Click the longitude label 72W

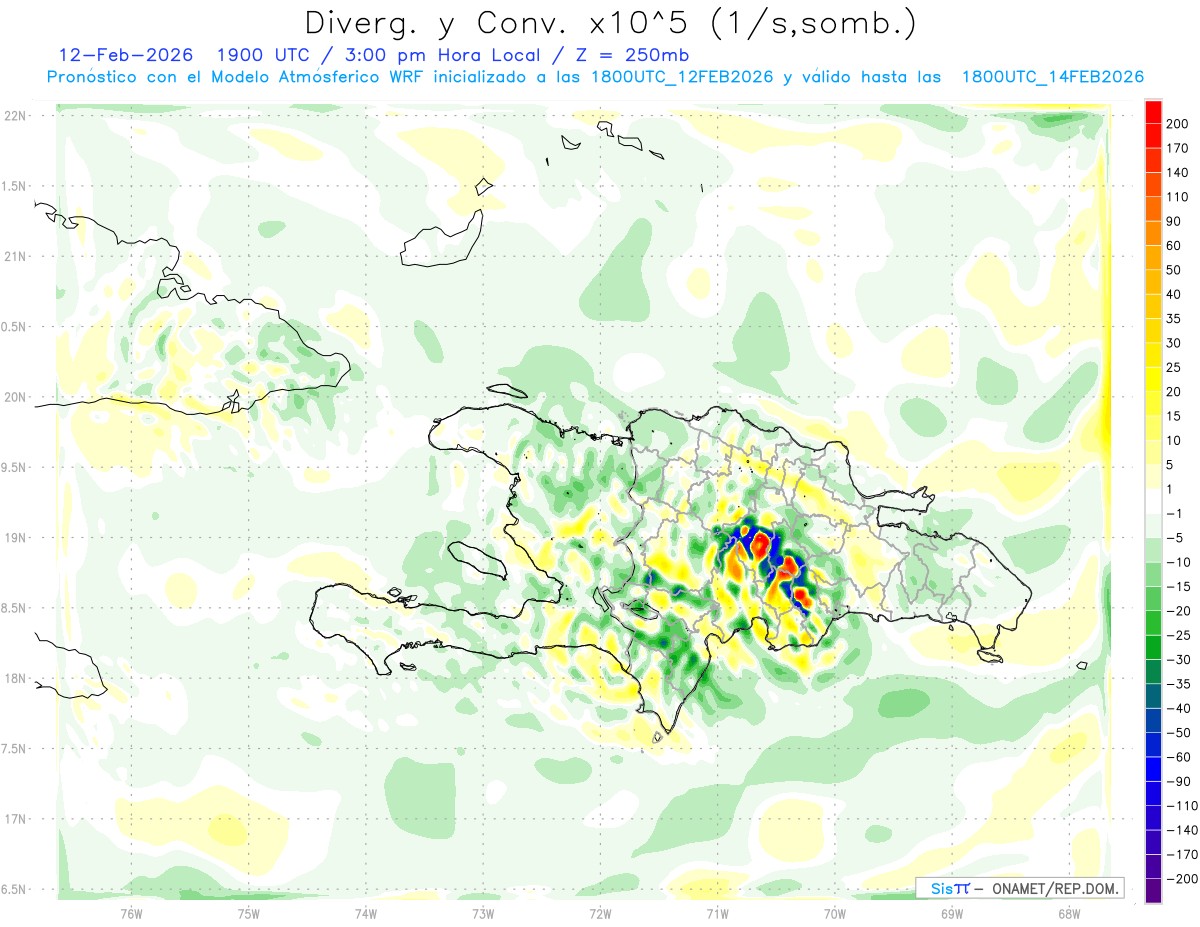[600, 913]
